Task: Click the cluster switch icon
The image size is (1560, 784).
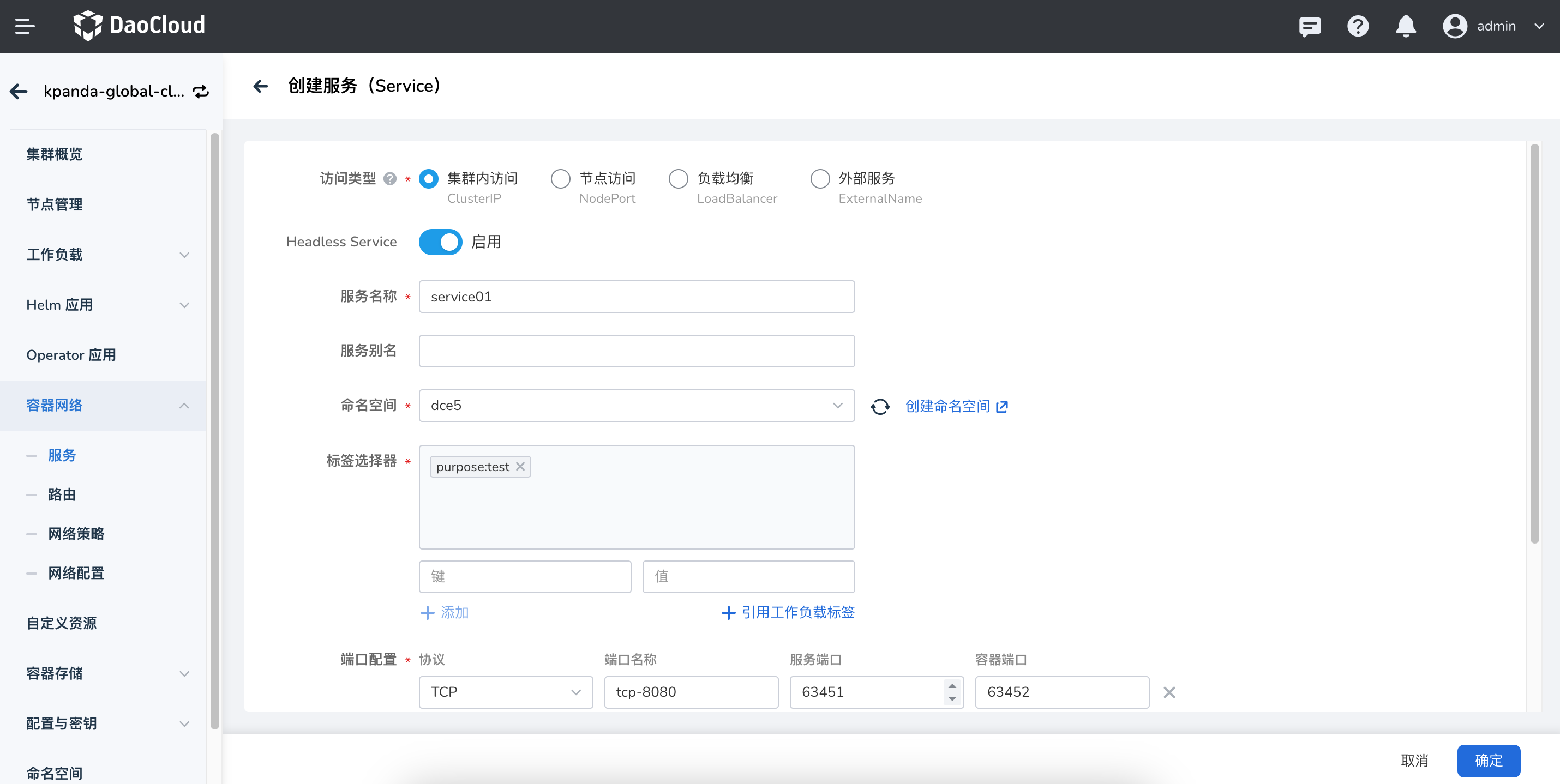Action: pyautogui.click(x=200, y=92)
